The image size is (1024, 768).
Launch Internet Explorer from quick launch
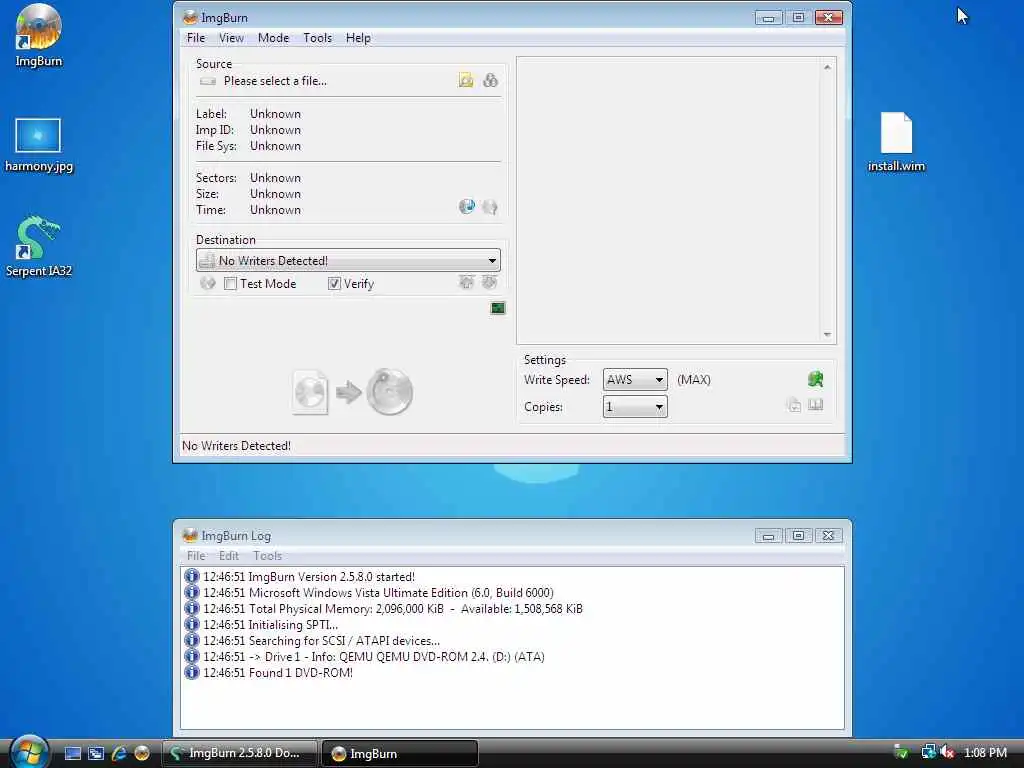(119, 753)
